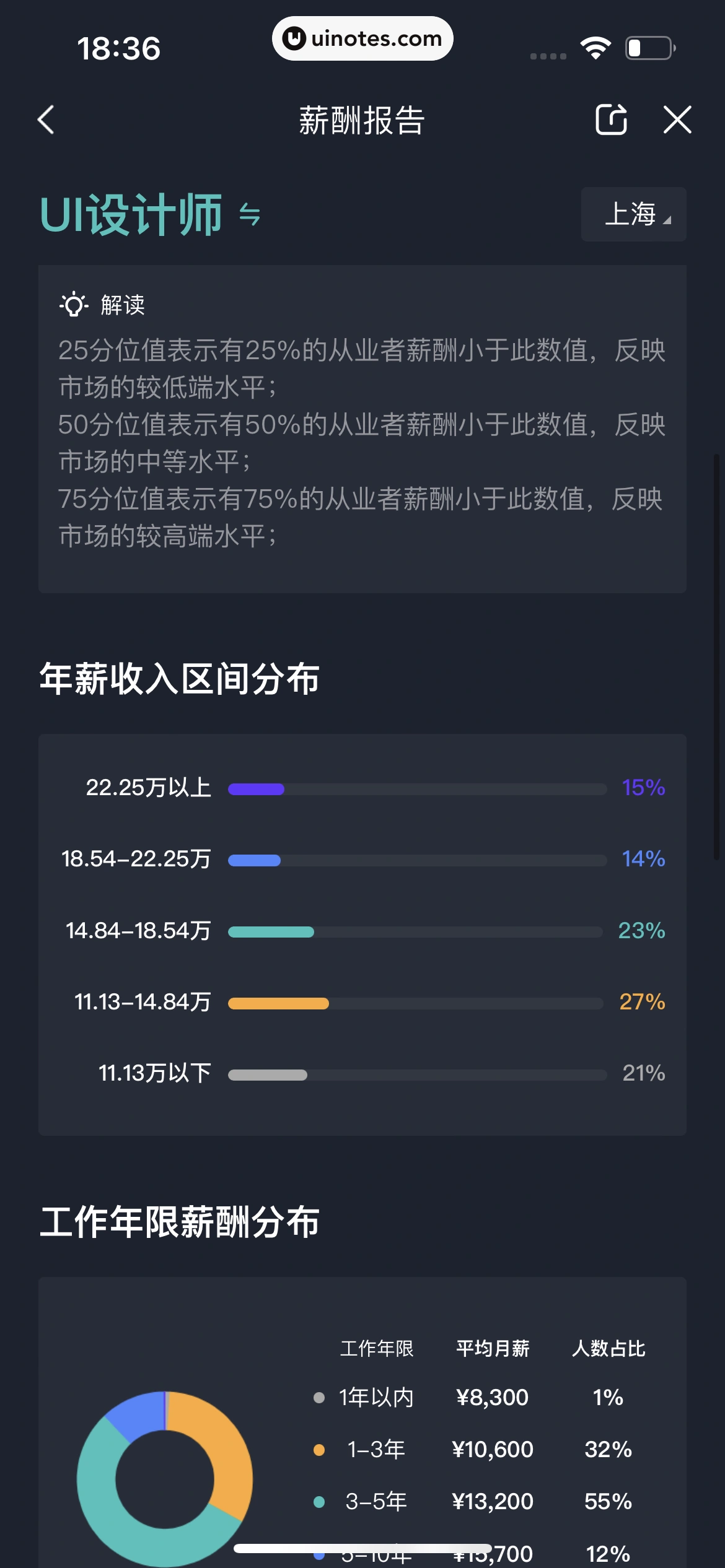The height and width of the screenshot is (1568, 725).
Task: Tap the swap icon next to UI设计师
Action: coord(247,217)
